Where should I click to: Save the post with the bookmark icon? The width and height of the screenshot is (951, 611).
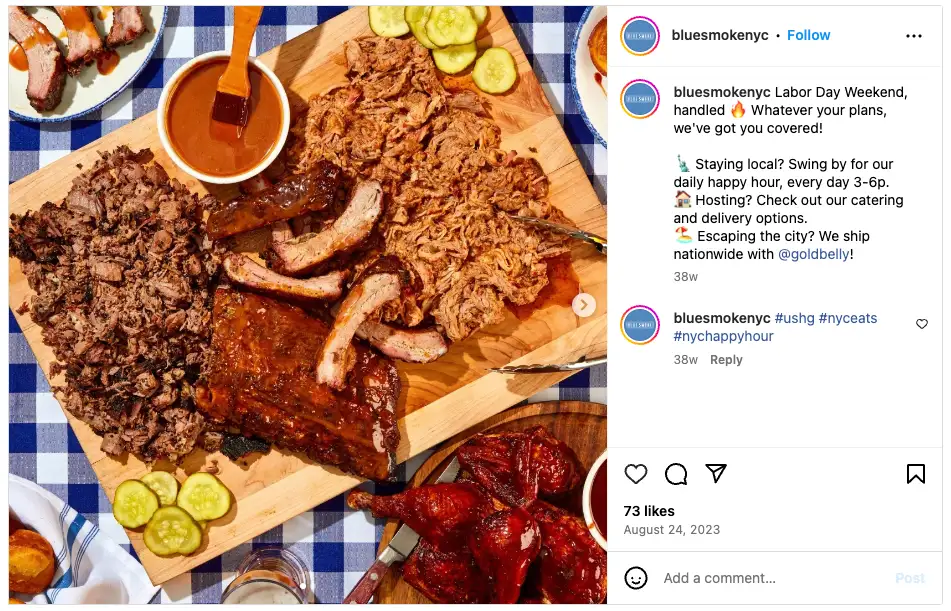915,474
